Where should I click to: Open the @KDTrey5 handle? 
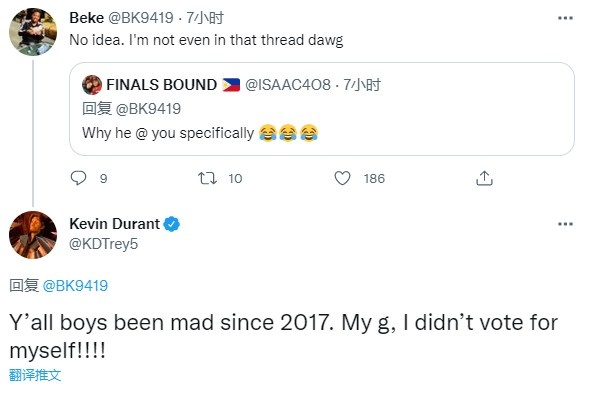(103, 244)
